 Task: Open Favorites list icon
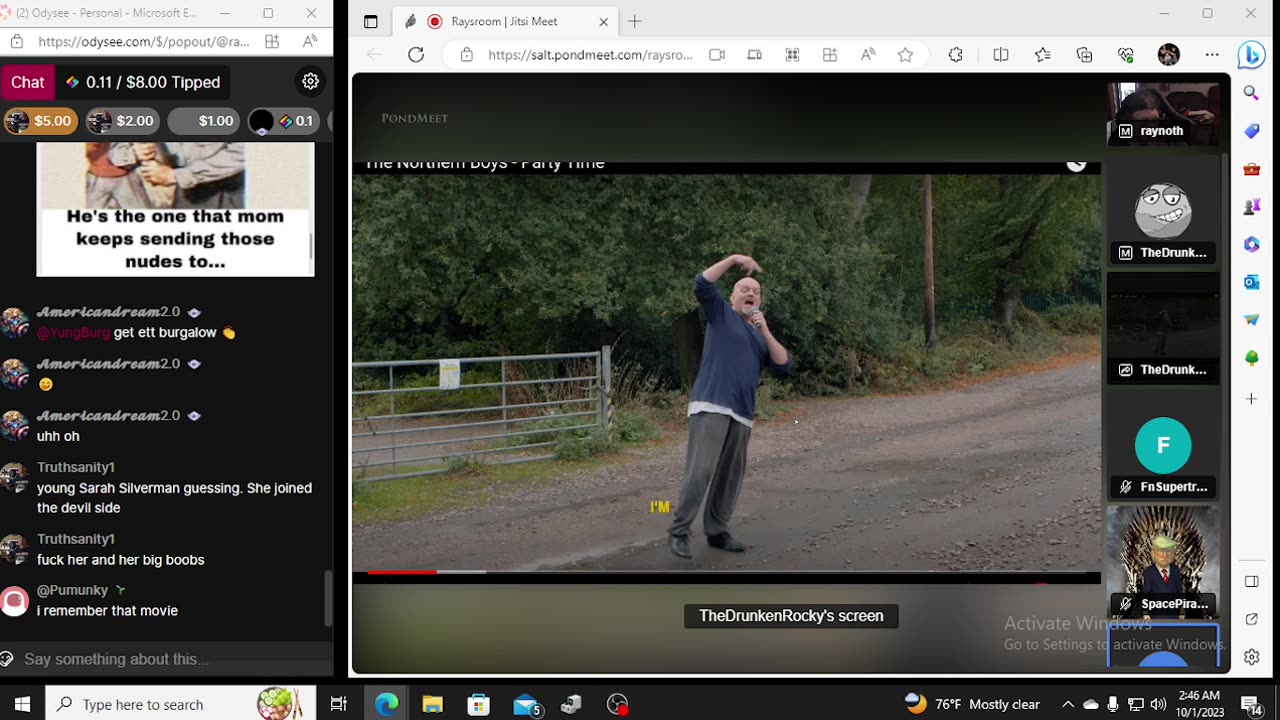click(x=1043, y=55)
